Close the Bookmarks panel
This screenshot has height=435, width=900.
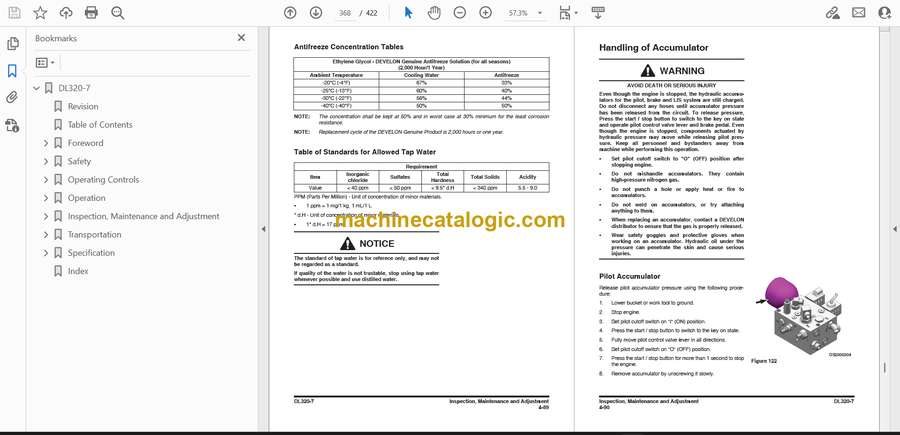pyautogui.click(x=241, y=38)
